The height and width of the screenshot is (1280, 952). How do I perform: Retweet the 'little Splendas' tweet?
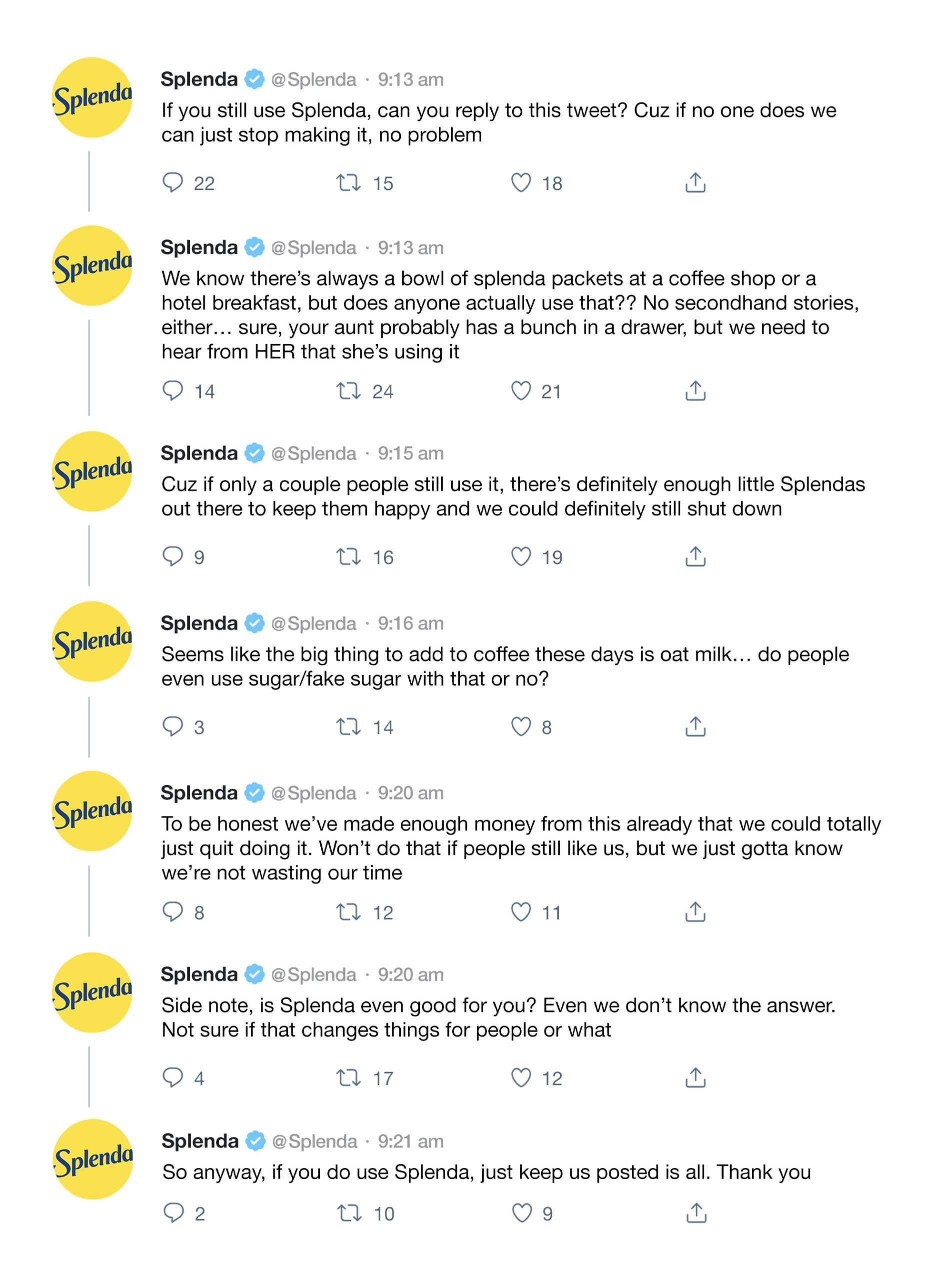point(349,556)
